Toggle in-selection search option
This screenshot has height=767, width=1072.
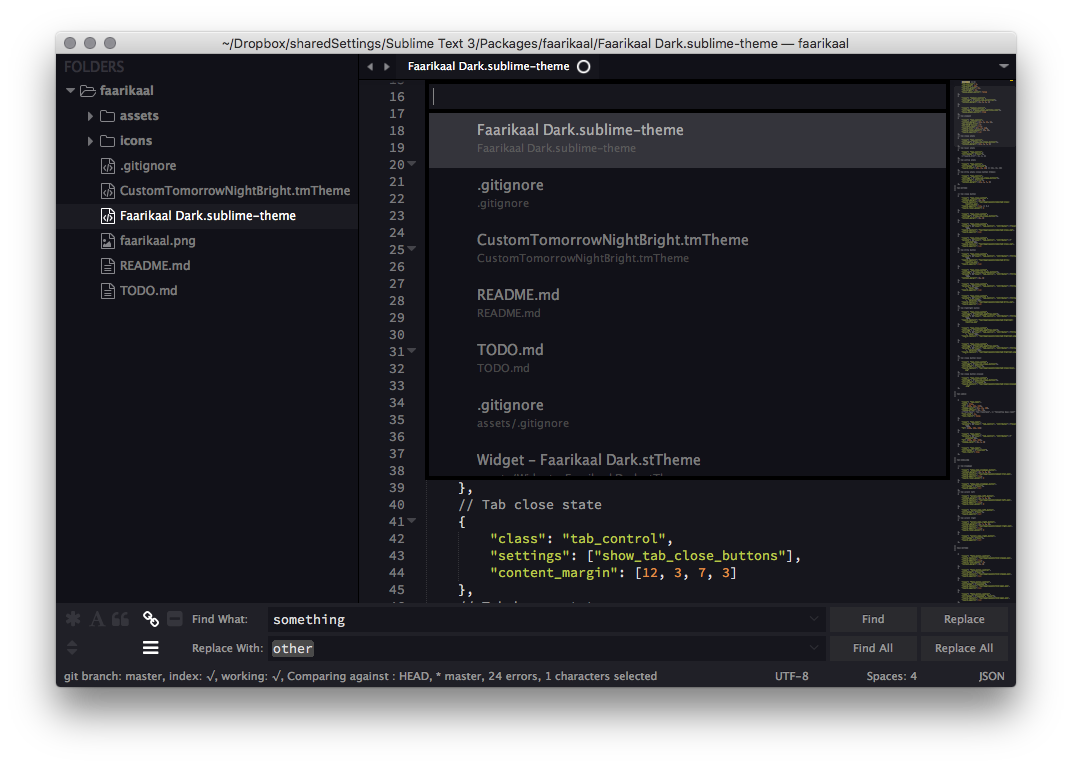click(x=175, y=619)
